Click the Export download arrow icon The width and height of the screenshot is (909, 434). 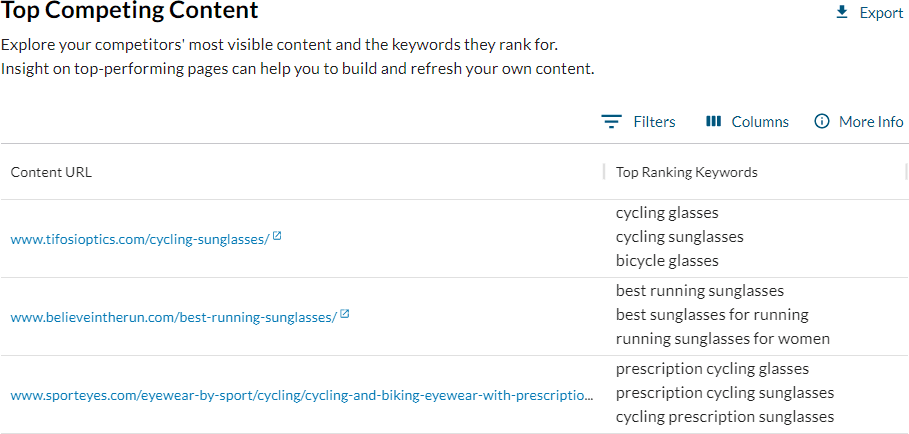pyautogui.click(x=842, y=12)
